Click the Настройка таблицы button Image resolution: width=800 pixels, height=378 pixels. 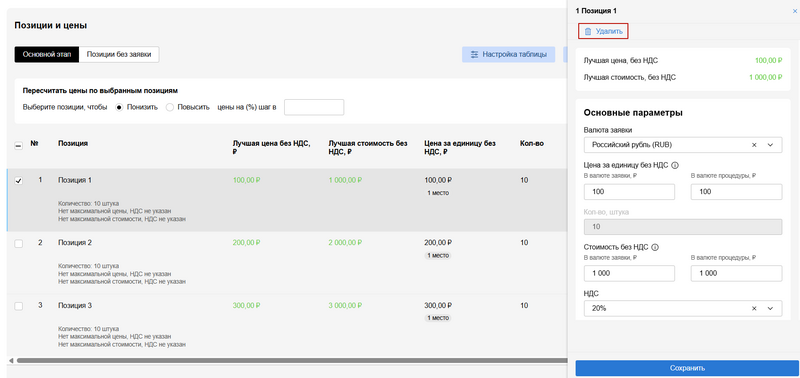[509, 54]
